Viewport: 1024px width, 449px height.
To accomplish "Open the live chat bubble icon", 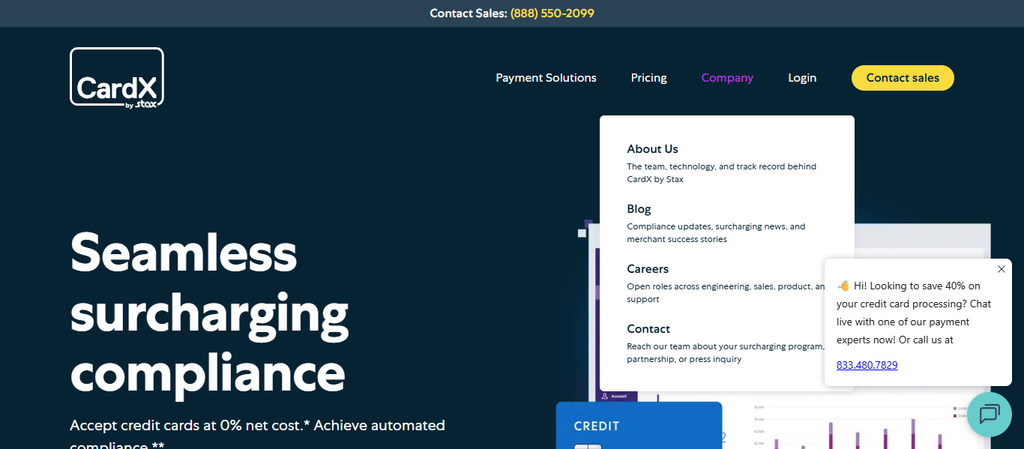I will click(989, 414).
